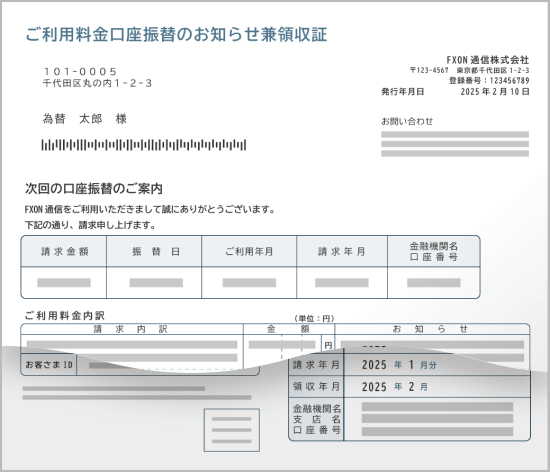
Task: Click 請求年月 header in upper summary table
Action: [342, 251]
